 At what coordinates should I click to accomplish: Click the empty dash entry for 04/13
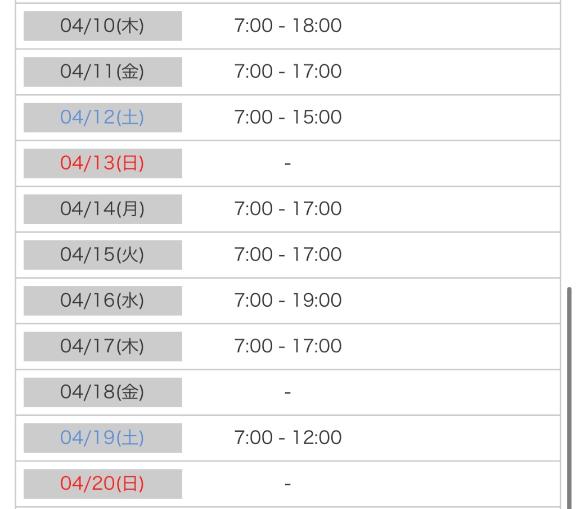pyautogui.click(x=288, y=163)
